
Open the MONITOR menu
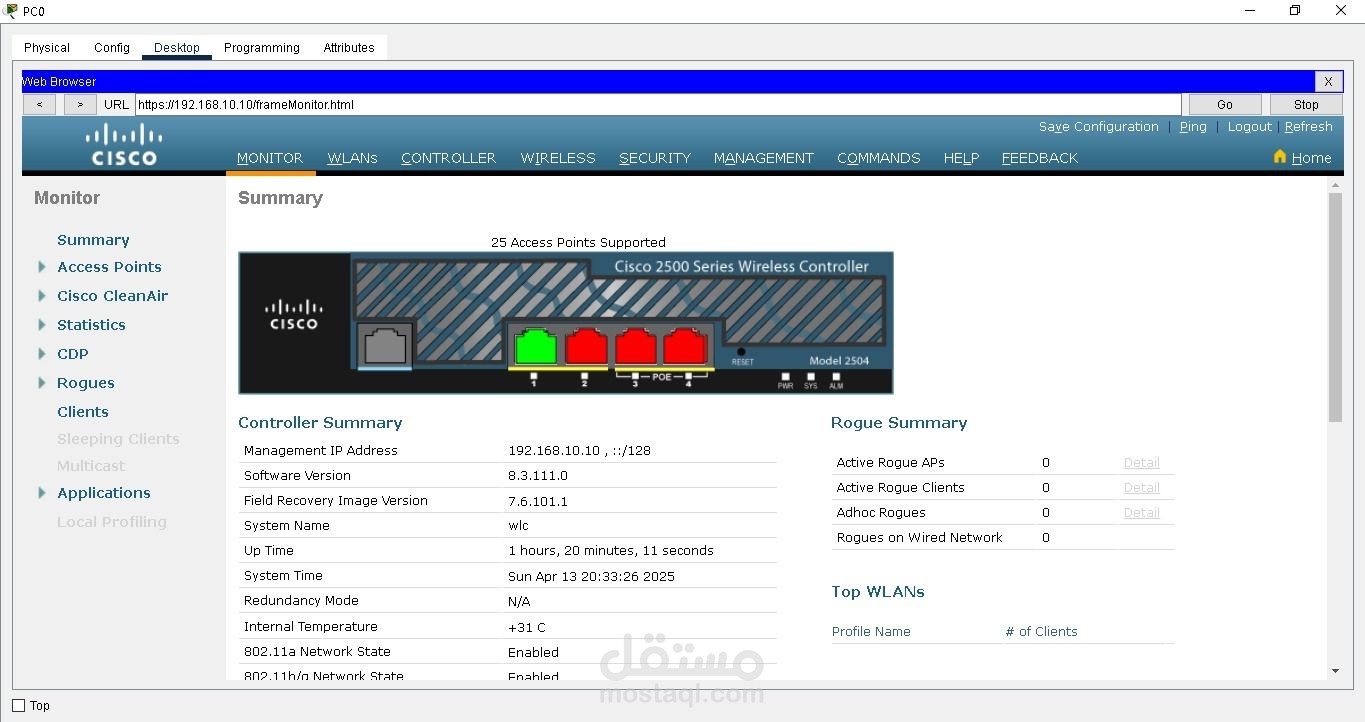(270, 158)
